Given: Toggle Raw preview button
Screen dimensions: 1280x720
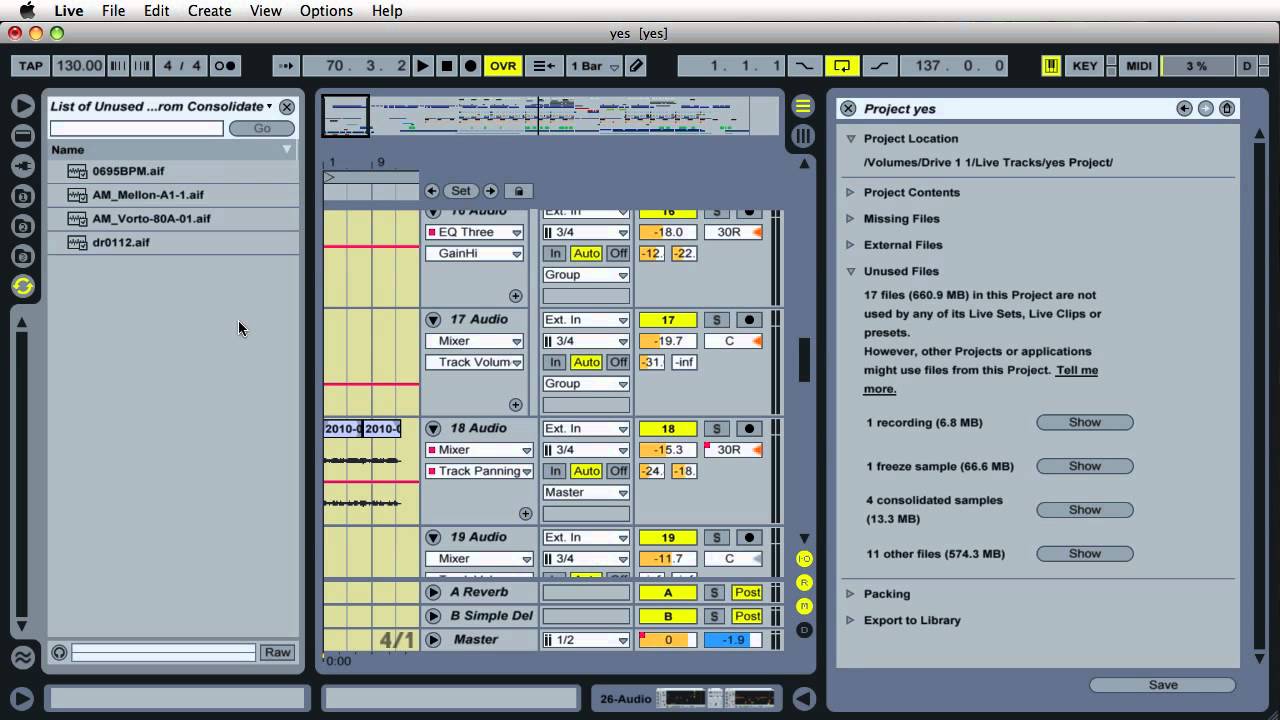Looking at the screenshot, I should [x=277, y=652].
